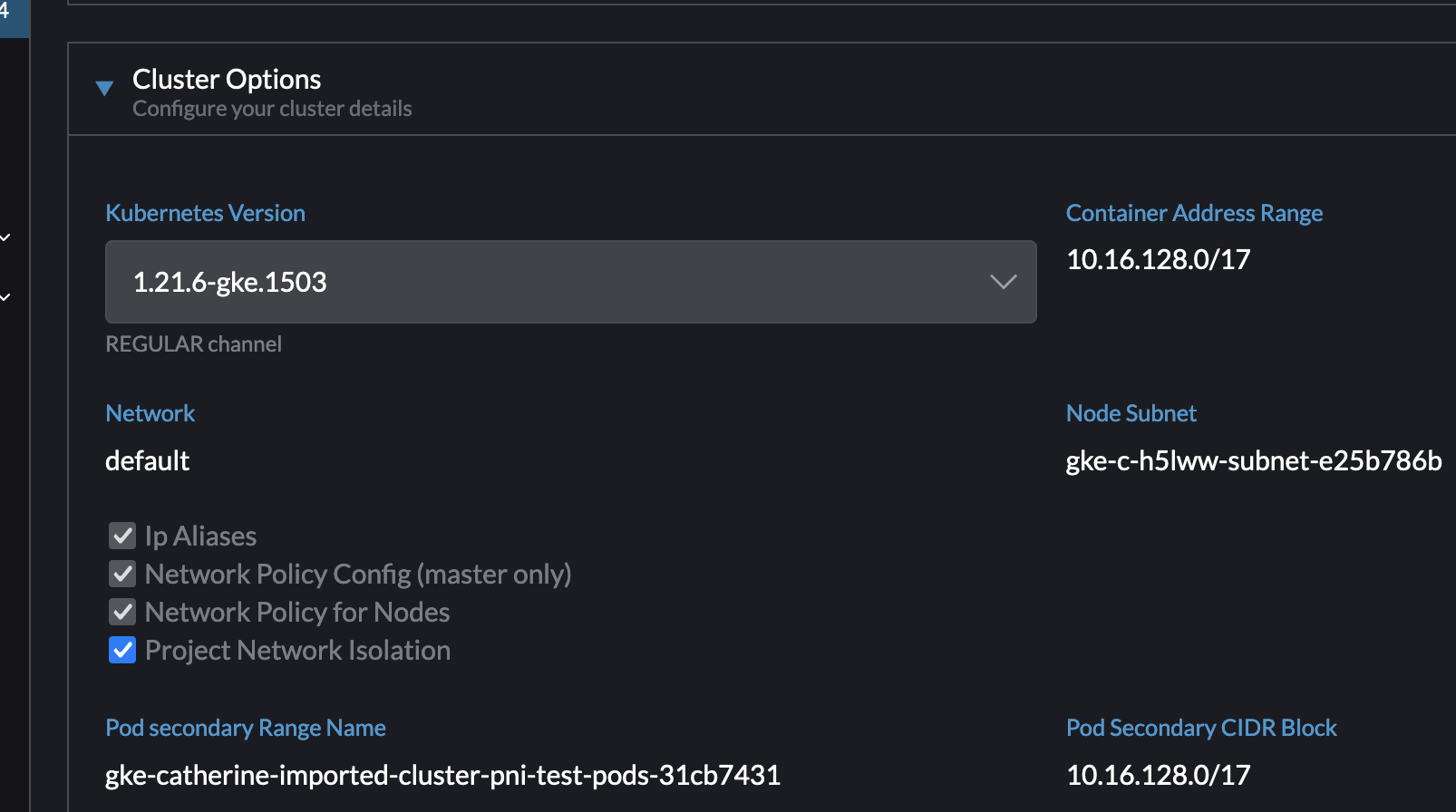Click the Pod secondary Range Name label
1456x812 pixels.
click(x=245, y=727)
